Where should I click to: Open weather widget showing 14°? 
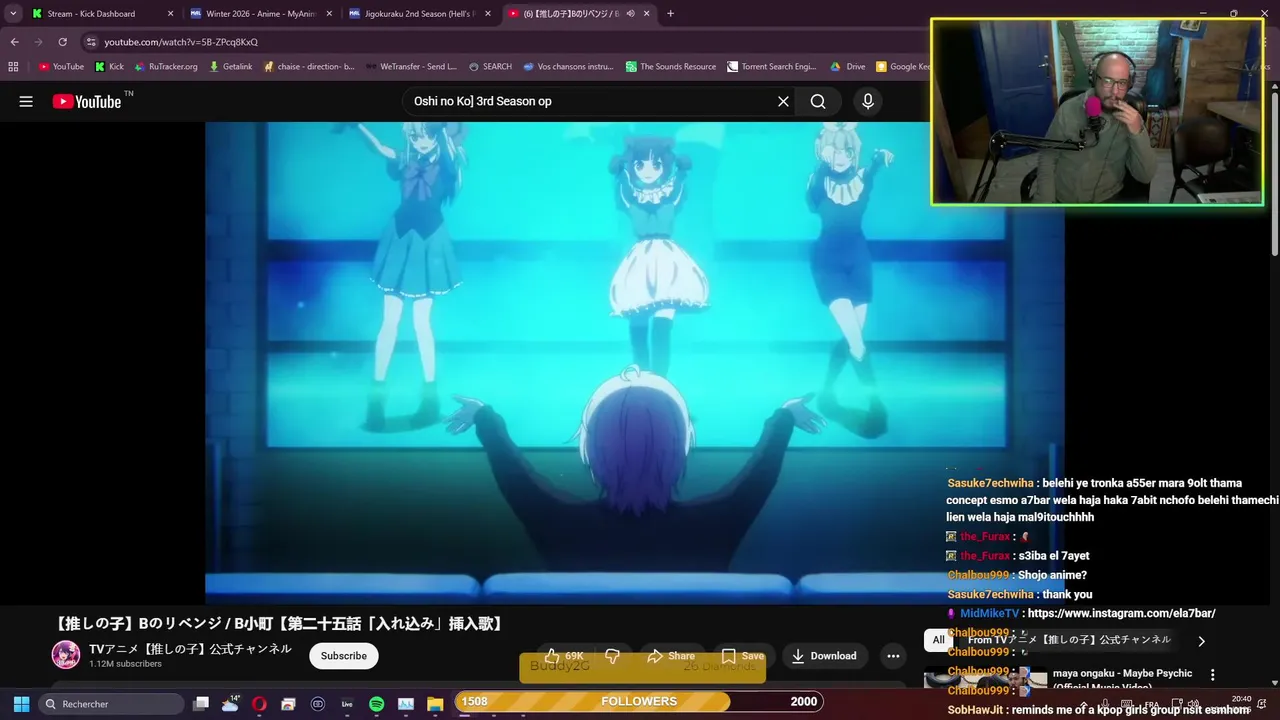click(231, 703)
